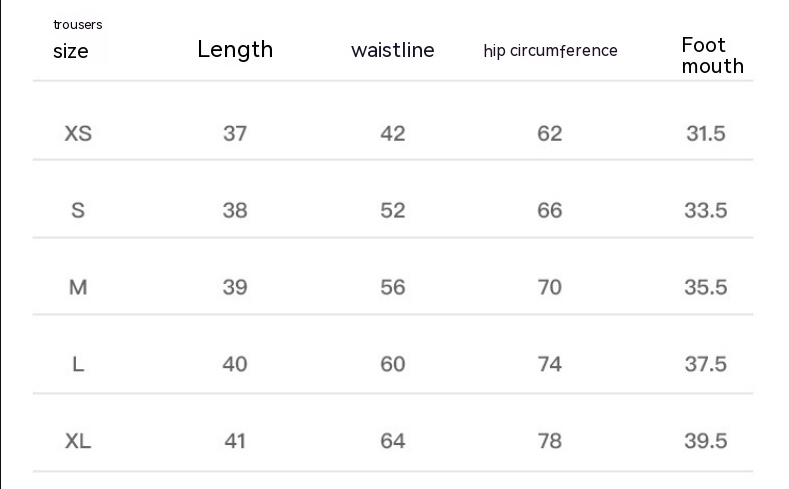Image resolution: width=789 pixels, height=489 pixels.
Task: Click the M foot mouth value 35.5
Action: point(706,287)
